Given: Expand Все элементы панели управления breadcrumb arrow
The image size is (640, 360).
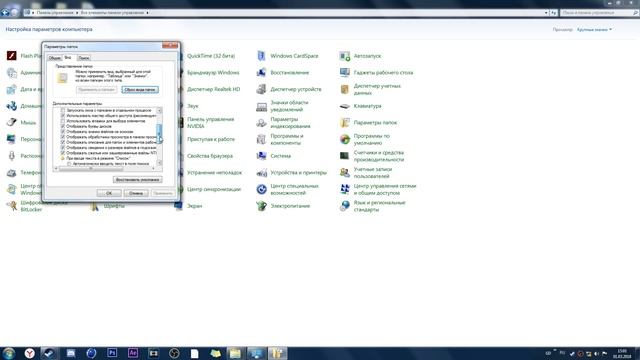Looking at the screenshot, I should point(147,13).
